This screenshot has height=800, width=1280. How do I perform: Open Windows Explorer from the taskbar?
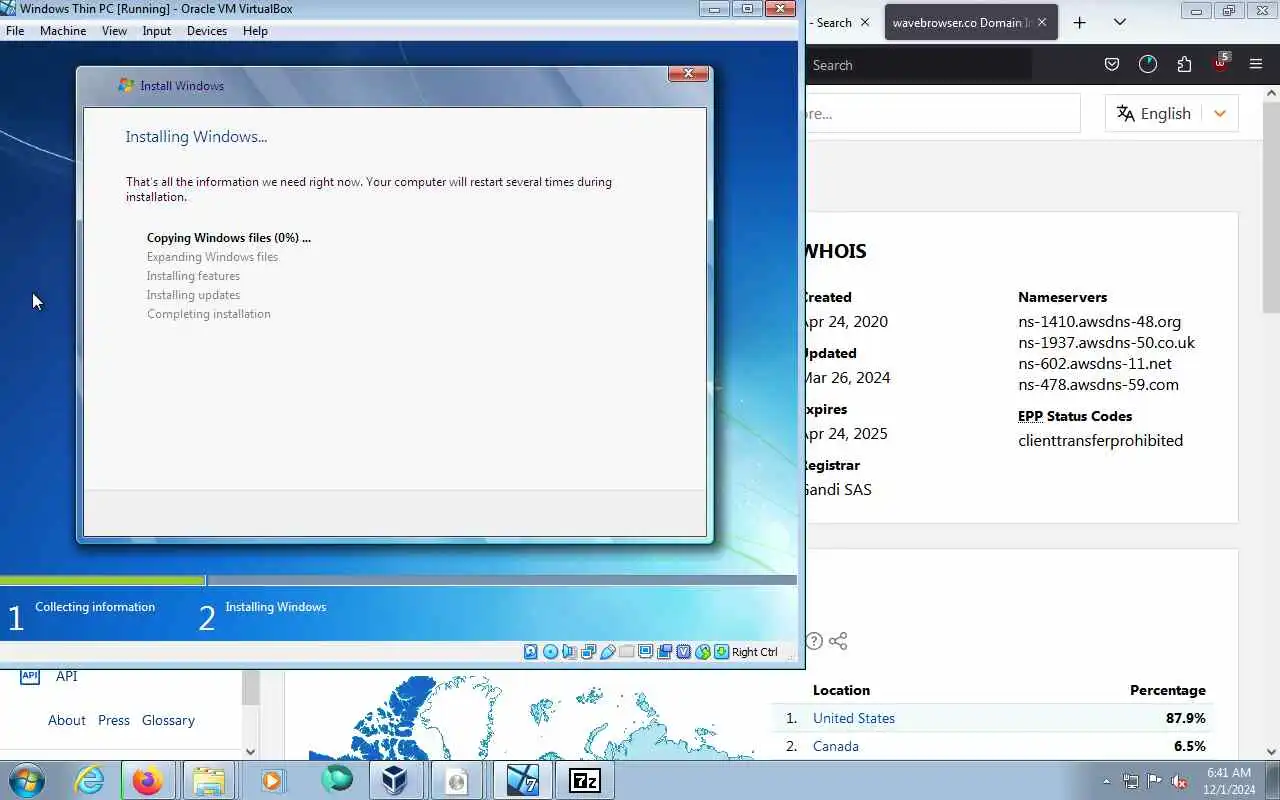pyautogui.click(x=209, y=780)
